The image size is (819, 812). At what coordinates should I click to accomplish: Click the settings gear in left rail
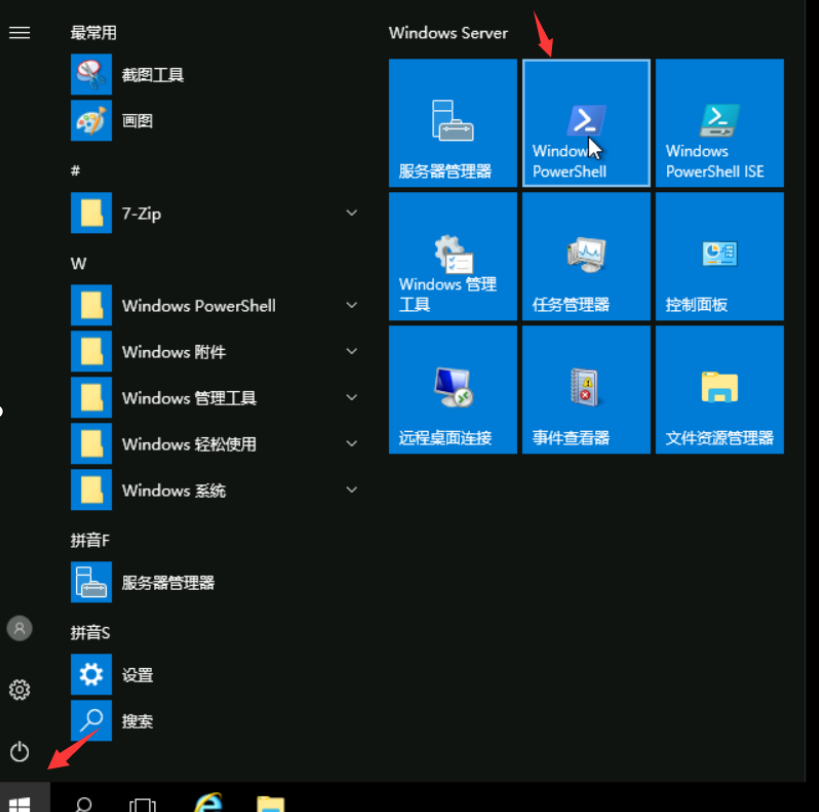click(19, 690)
